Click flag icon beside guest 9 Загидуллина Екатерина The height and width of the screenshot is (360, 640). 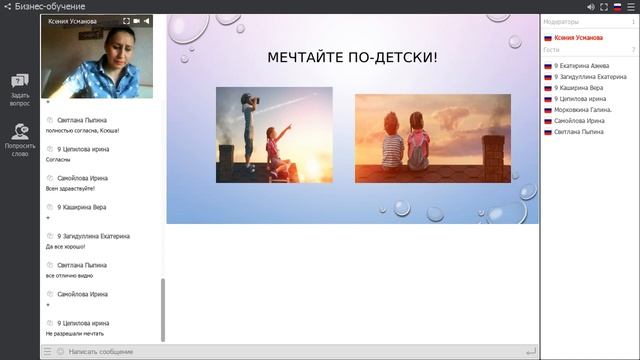pos(548,77)
